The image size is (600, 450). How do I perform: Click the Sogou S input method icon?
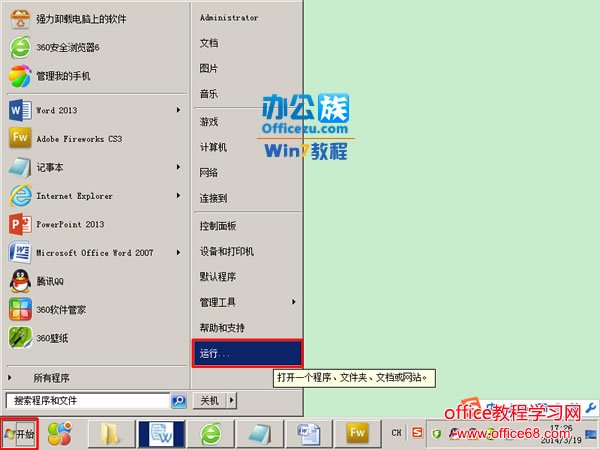click(417, 433)
